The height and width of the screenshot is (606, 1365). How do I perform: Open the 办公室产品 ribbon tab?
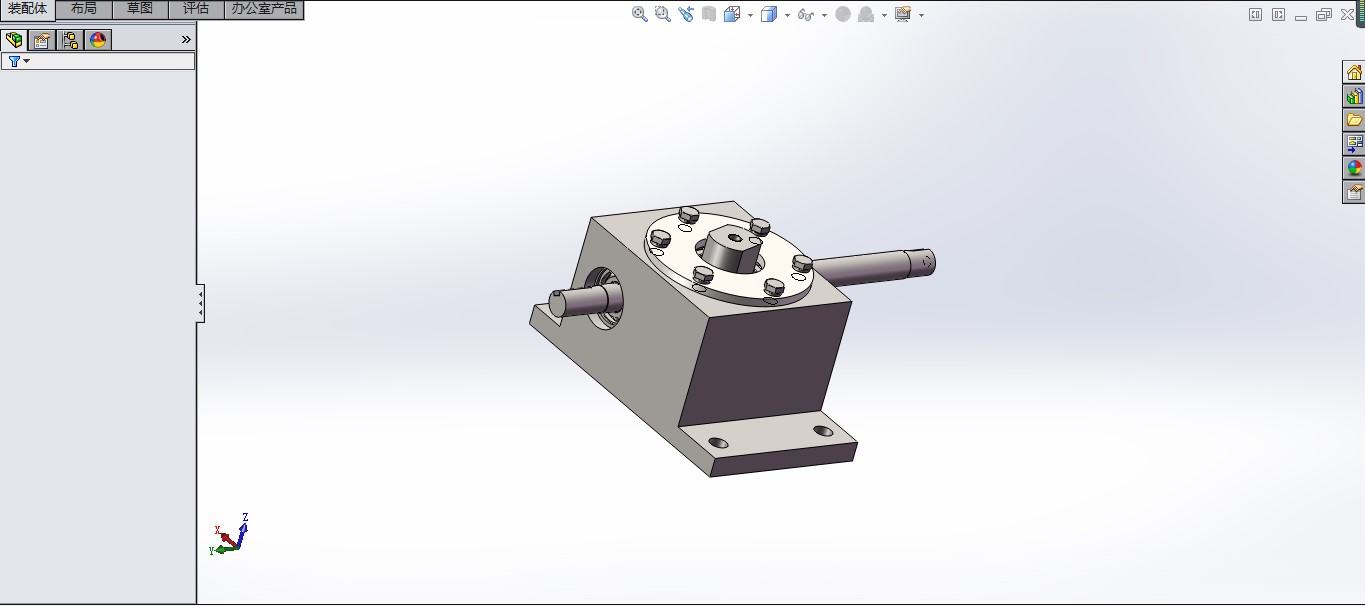[263, 8]
